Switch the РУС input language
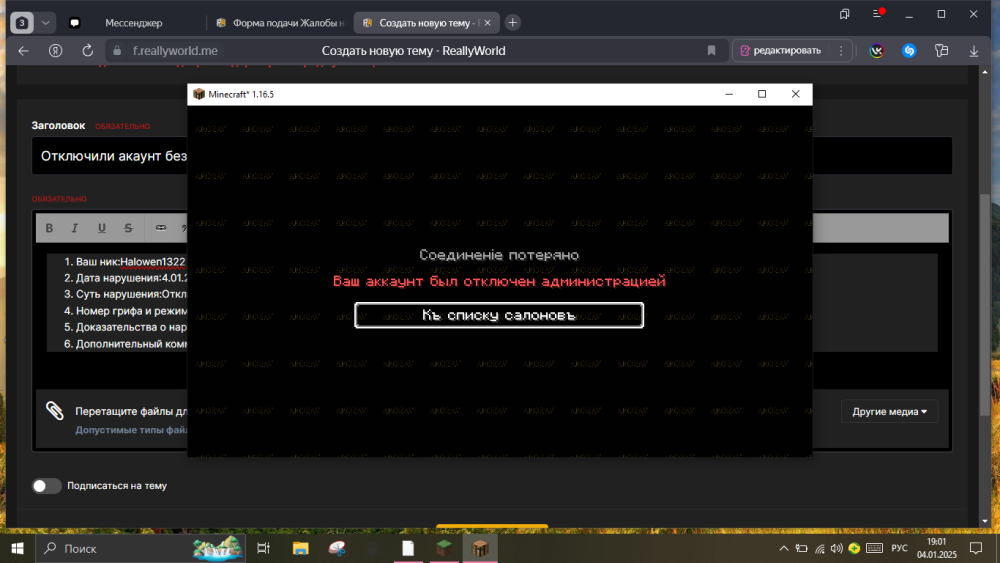 (899, 548)
